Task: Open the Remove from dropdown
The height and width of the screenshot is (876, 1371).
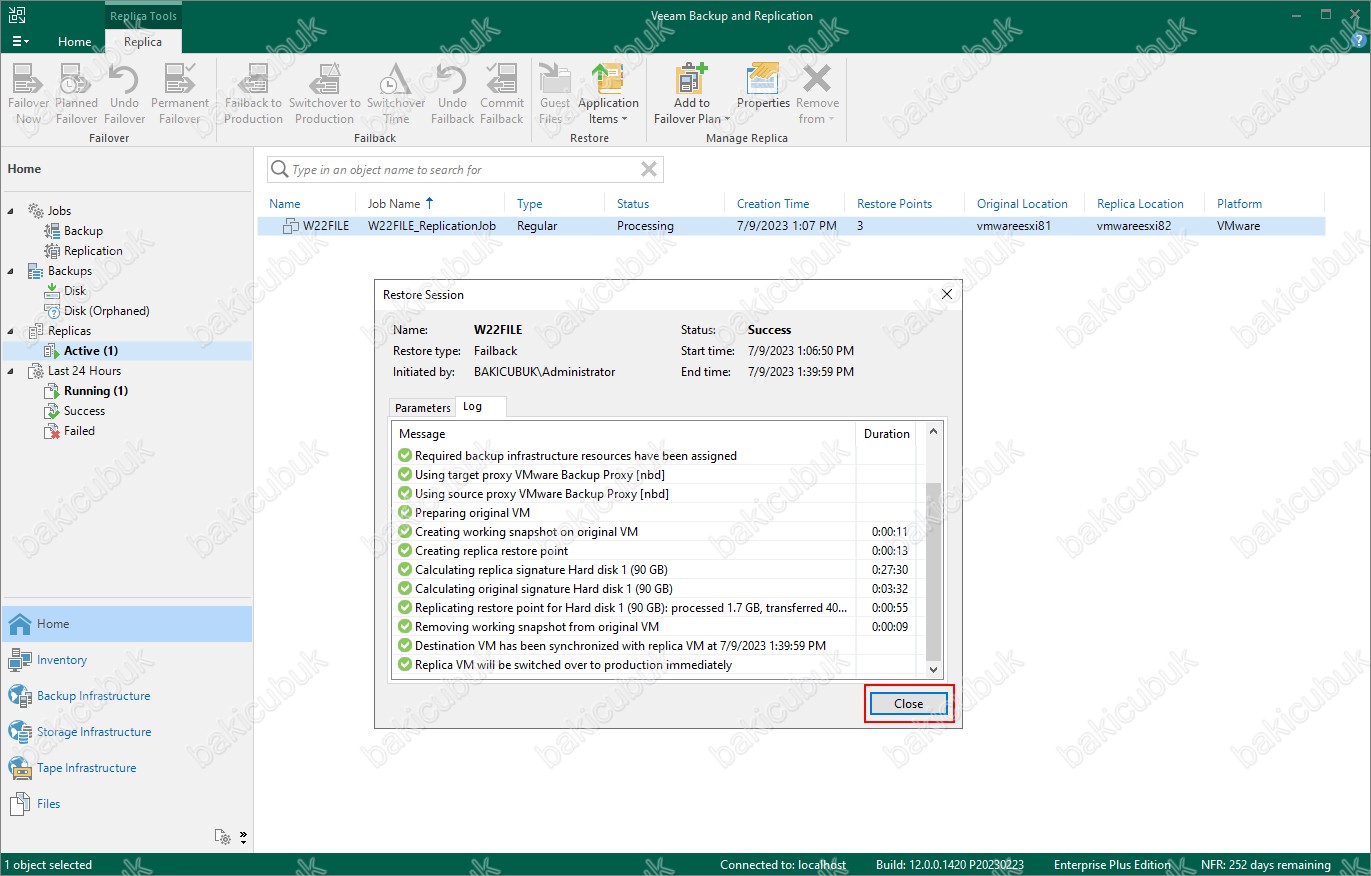Action: click(x=817, y=94)
